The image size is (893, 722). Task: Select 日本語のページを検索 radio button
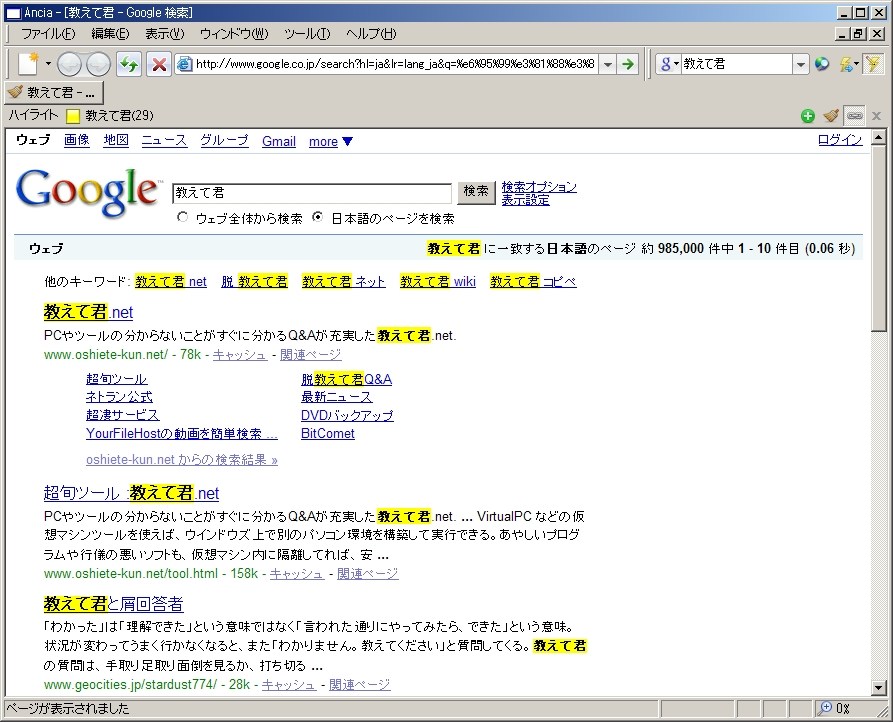tap(318, 217)
